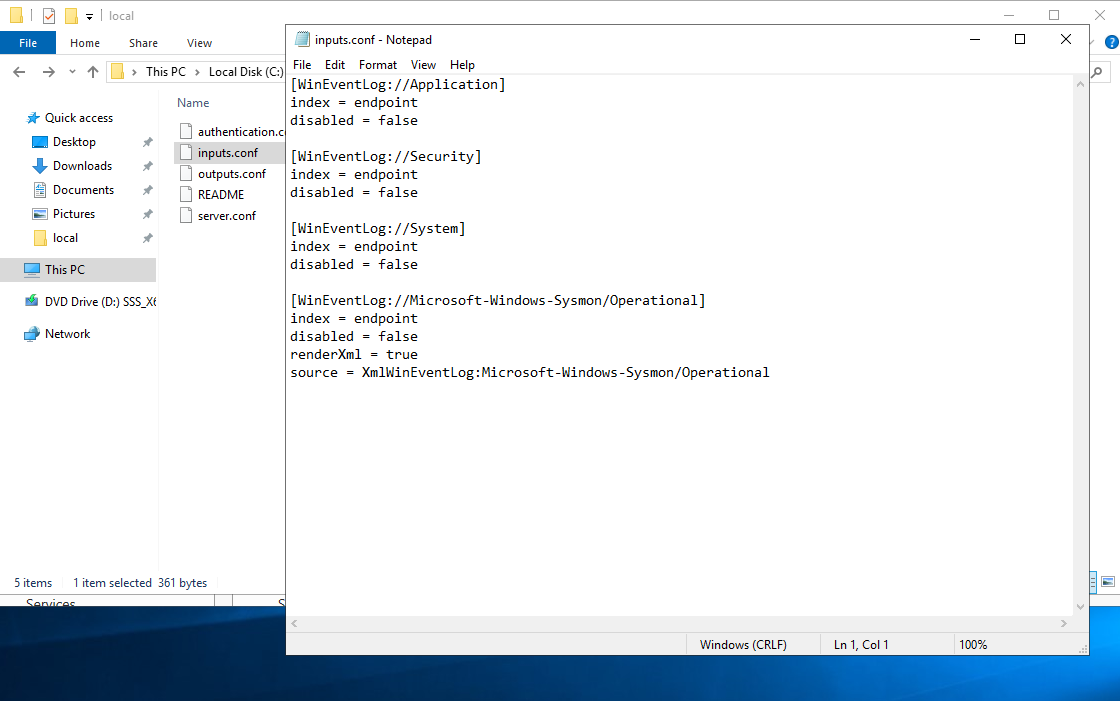The image size is (1120, 701).
Task: Click the Documents pin icon
Action: 147,190
